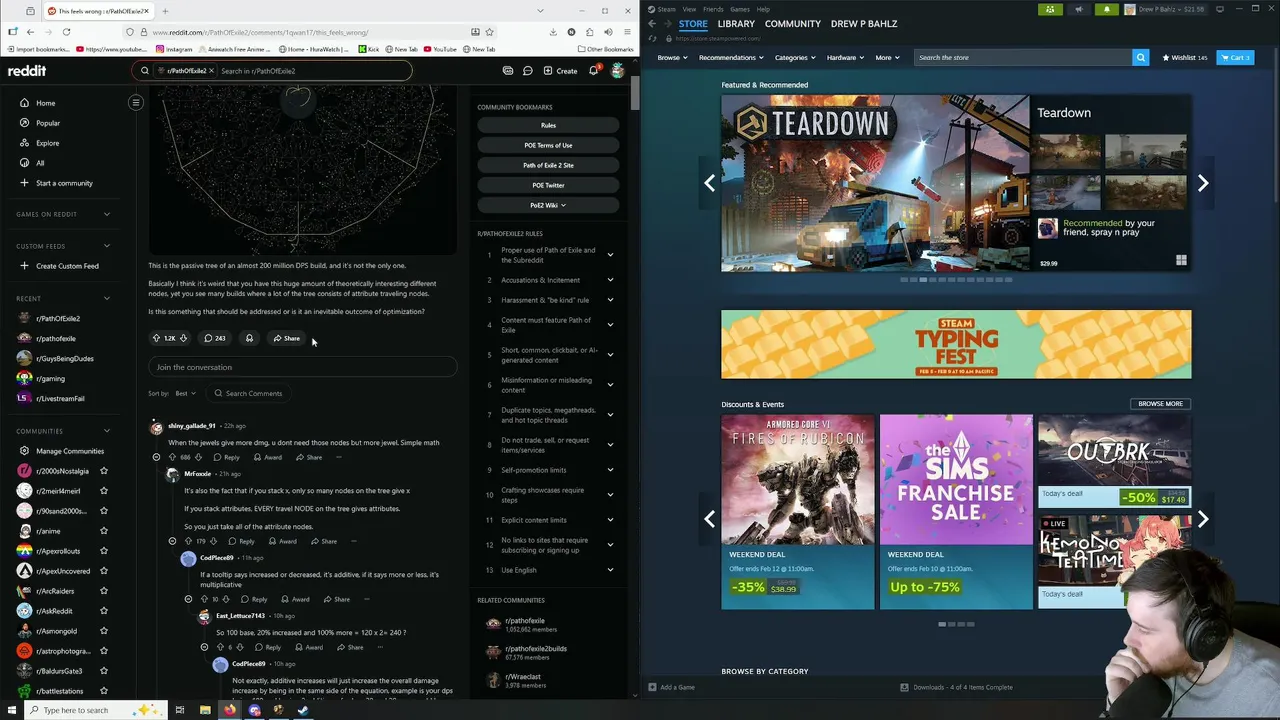Viewport: 1280px width, 720px height.
Task: Open PoE2 Wiki dropdown
Action: point(548,205)
